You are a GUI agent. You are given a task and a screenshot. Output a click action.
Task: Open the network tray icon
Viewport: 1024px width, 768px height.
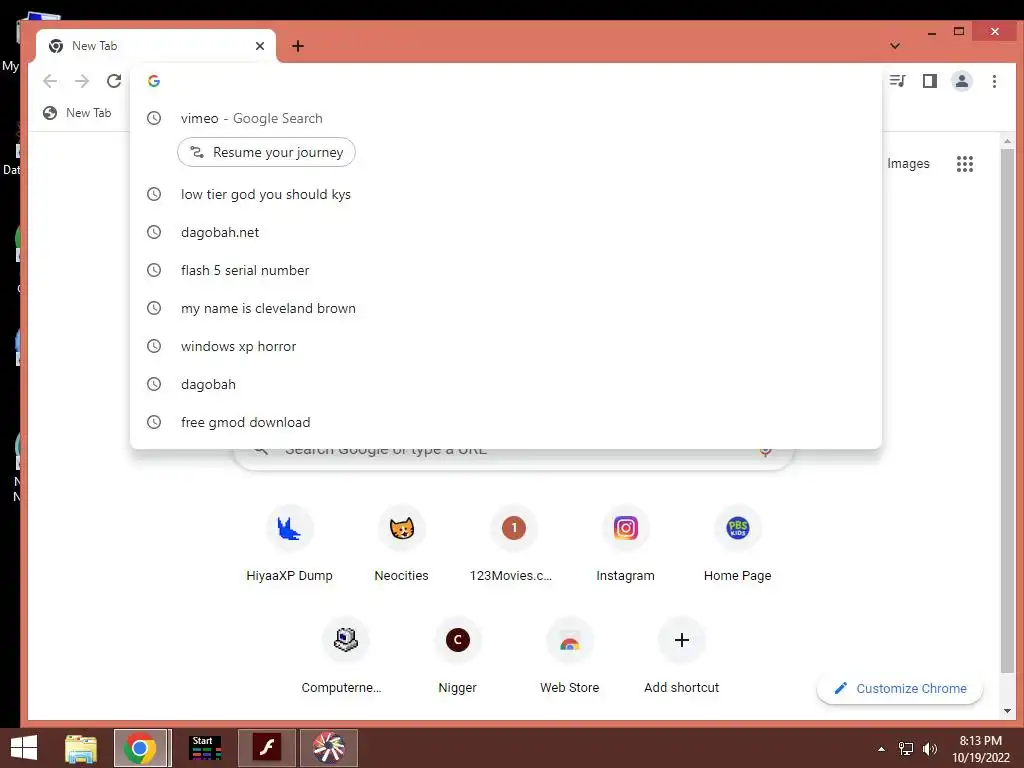tap(906, 749)
